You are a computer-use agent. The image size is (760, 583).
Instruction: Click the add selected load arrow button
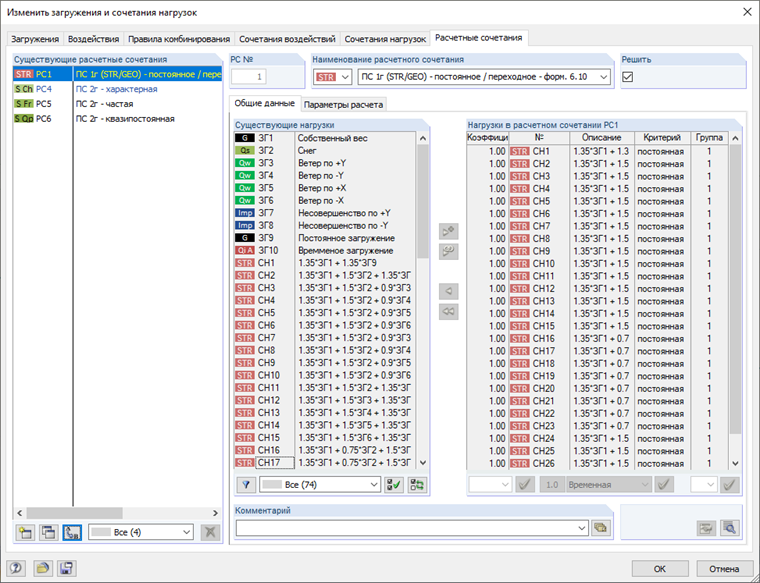(448, 231)
